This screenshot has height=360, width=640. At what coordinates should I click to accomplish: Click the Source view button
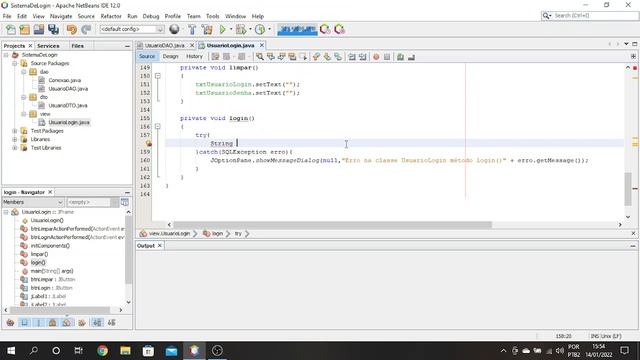(x=147, y=57)
